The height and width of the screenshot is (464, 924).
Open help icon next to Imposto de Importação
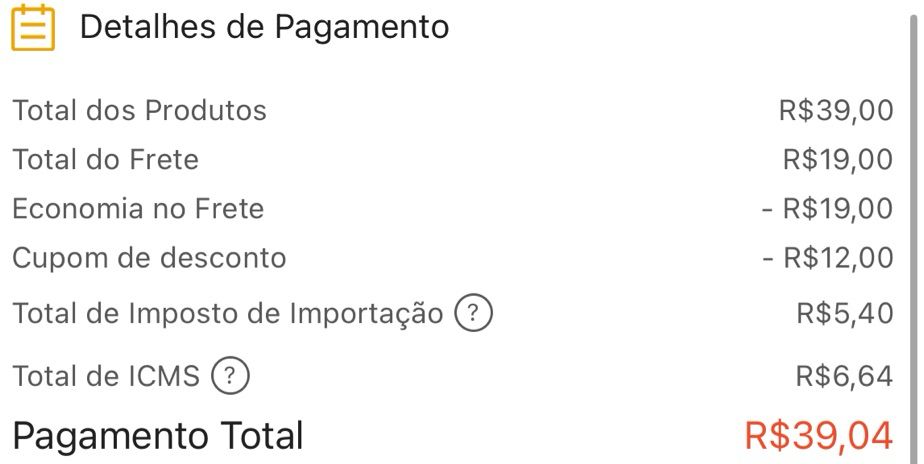coord(474,314)
